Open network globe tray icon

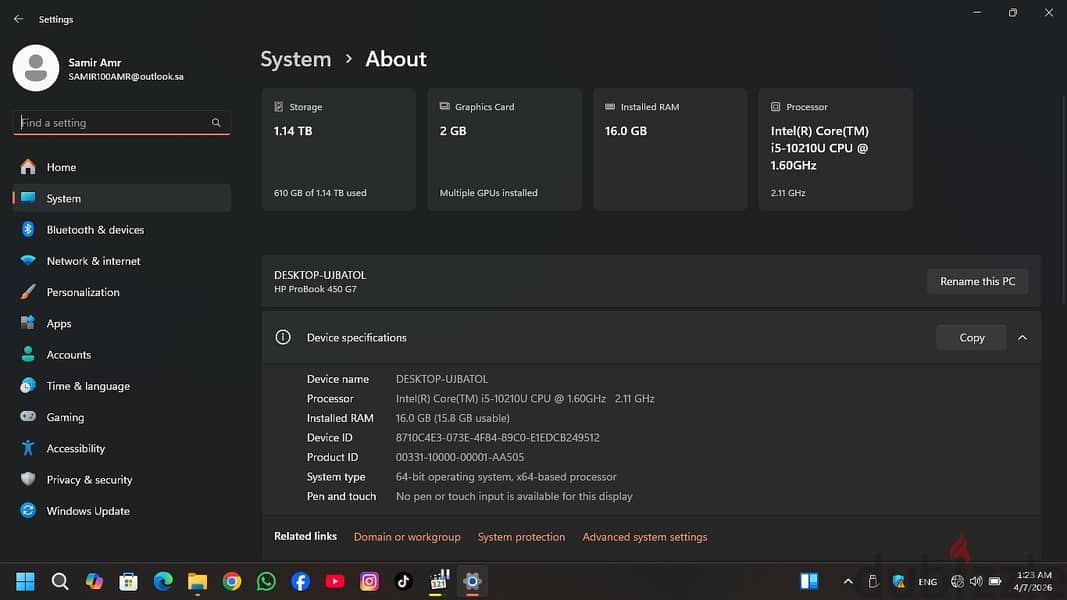(957, 582)
